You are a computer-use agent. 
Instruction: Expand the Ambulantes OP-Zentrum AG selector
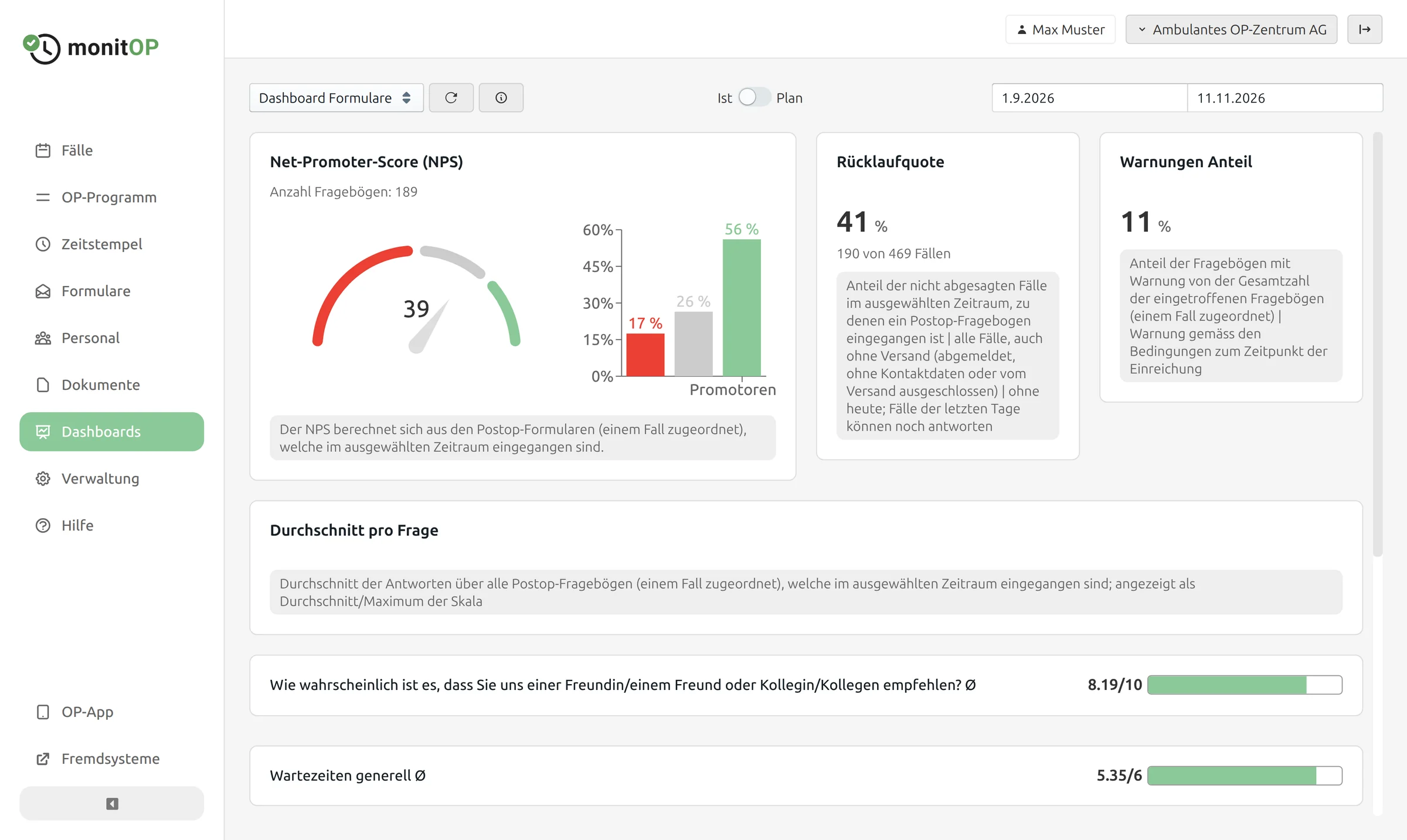(1231, 29)
